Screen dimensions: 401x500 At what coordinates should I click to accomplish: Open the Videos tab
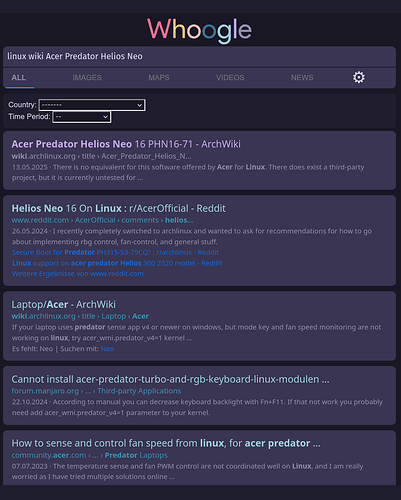pos(230,78)
